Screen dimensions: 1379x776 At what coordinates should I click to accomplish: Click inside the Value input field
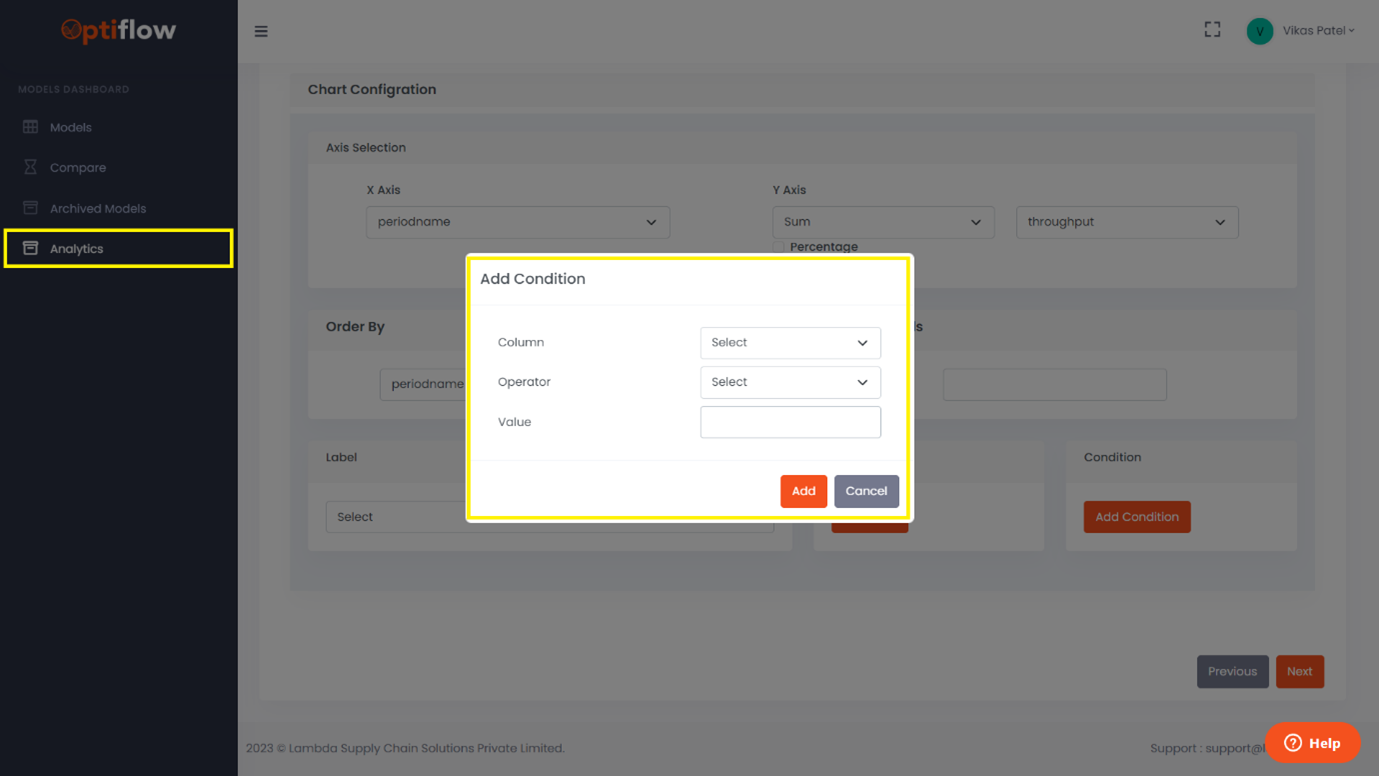[x=790, y=422]
